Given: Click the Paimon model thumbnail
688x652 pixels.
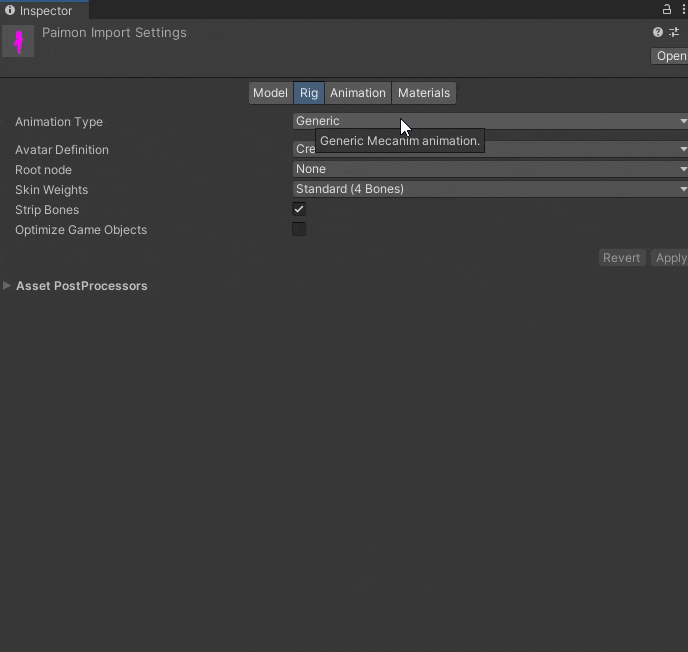Looking at the screenshot, I should pyautogui.click(x=18, y=41).
